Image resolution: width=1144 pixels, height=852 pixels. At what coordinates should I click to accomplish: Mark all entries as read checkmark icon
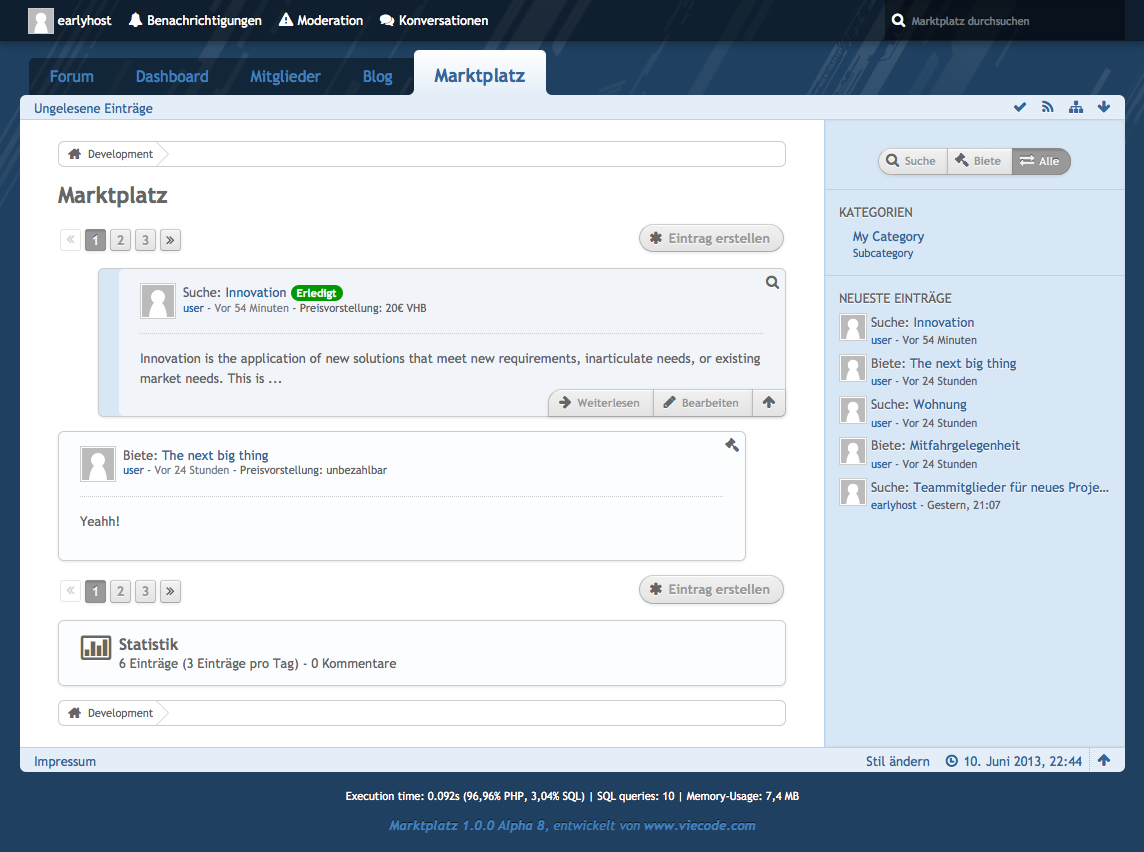point(1020,107)
